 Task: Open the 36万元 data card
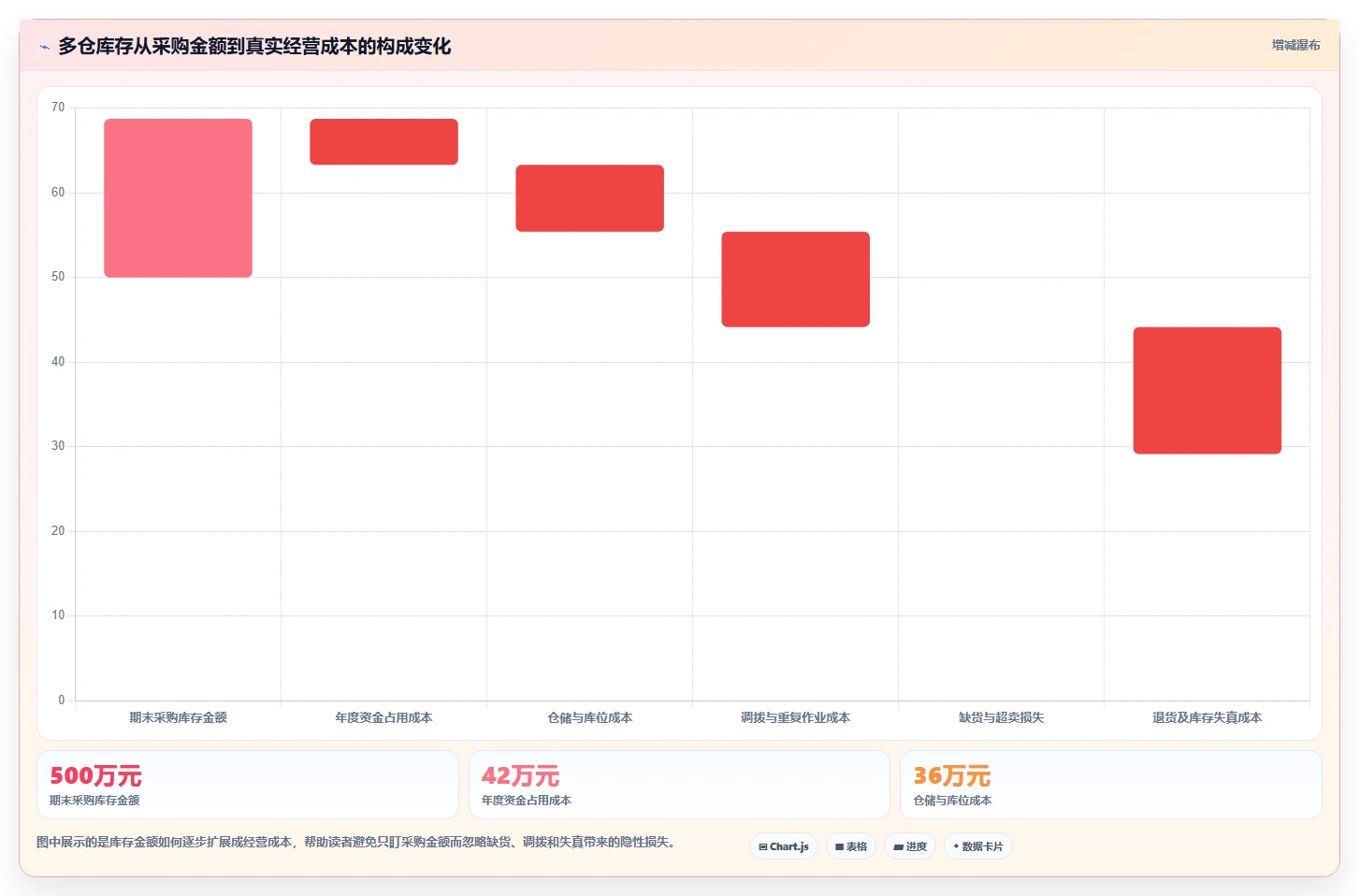pos(1111,785)
